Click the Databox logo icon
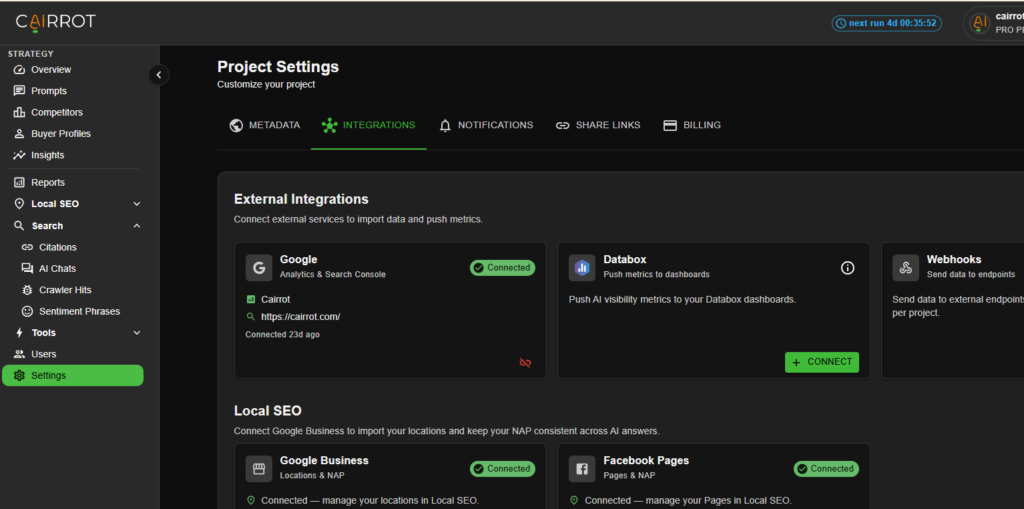 (582, 268)
